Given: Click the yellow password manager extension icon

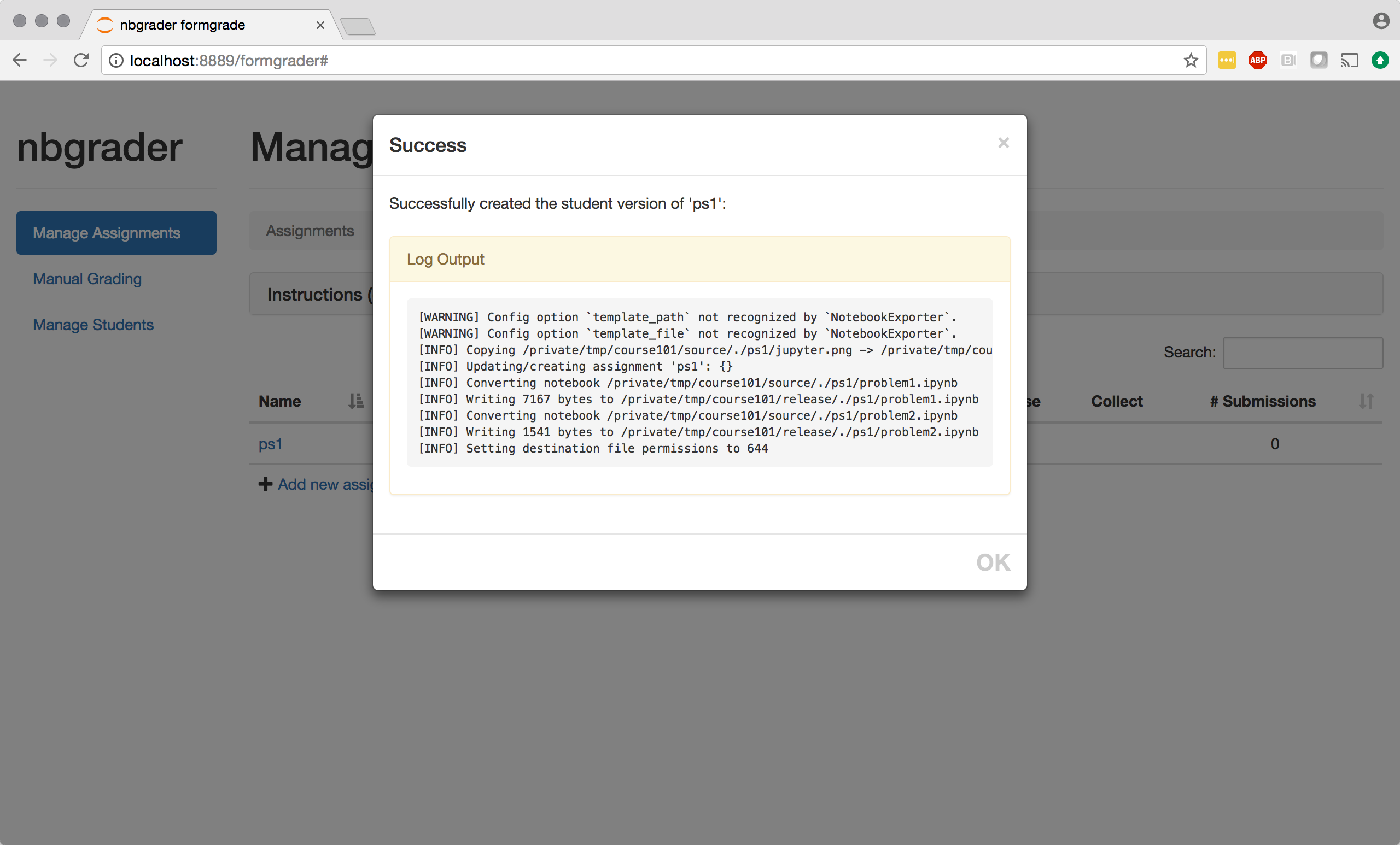Looking at the screenshot, I should [1227, 60].
